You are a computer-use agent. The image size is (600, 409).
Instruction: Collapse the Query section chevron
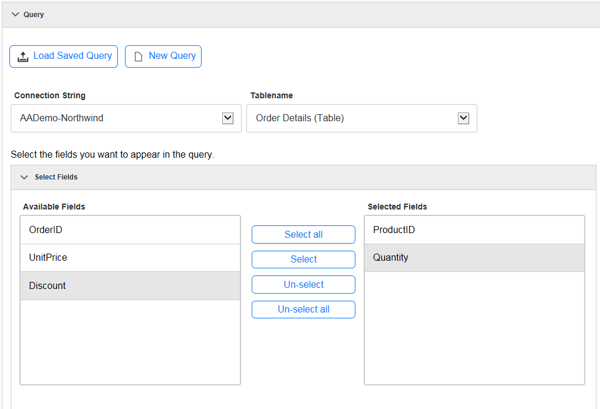(14, 15)
